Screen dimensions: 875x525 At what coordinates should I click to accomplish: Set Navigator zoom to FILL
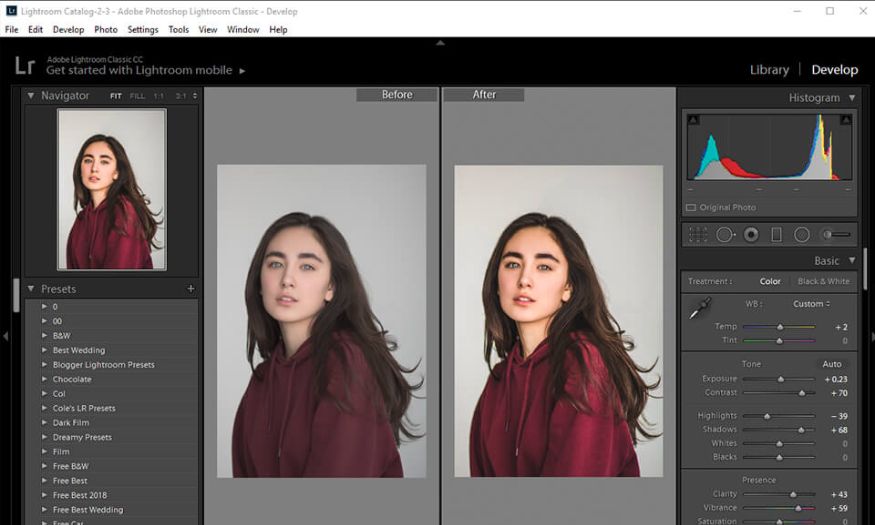point(137,96)
